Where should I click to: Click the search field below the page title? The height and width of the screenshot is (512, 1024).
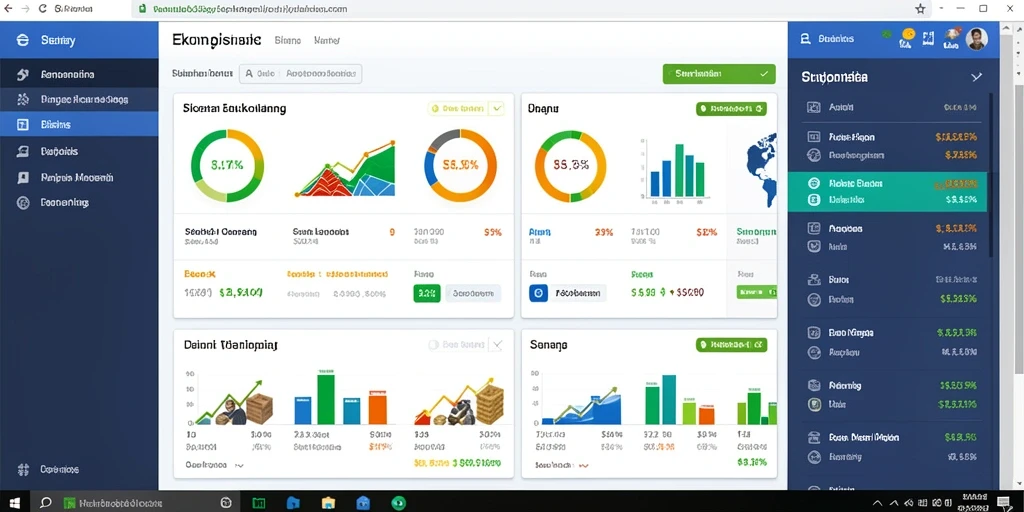pyautogui.click(x=300, y=74)
